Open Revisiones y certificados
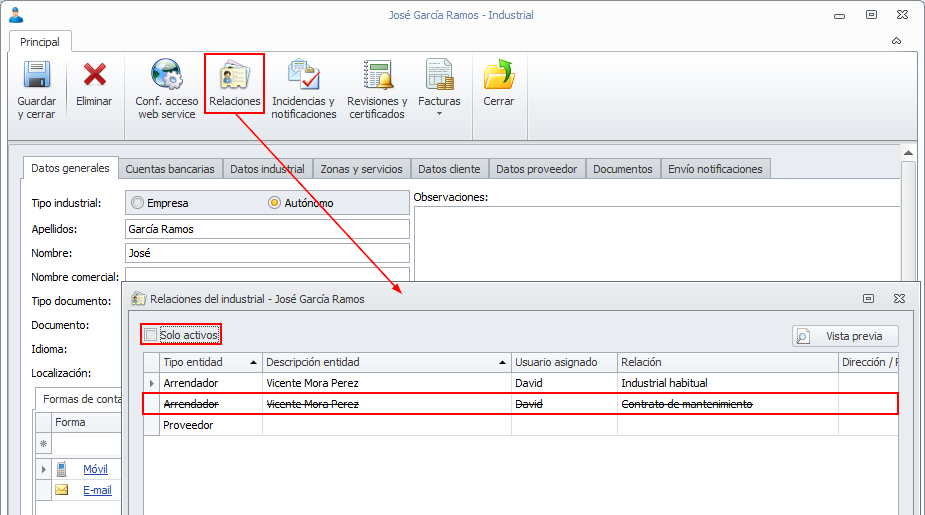The height and width of the screenshot is (515, 925). pos(377,88)
